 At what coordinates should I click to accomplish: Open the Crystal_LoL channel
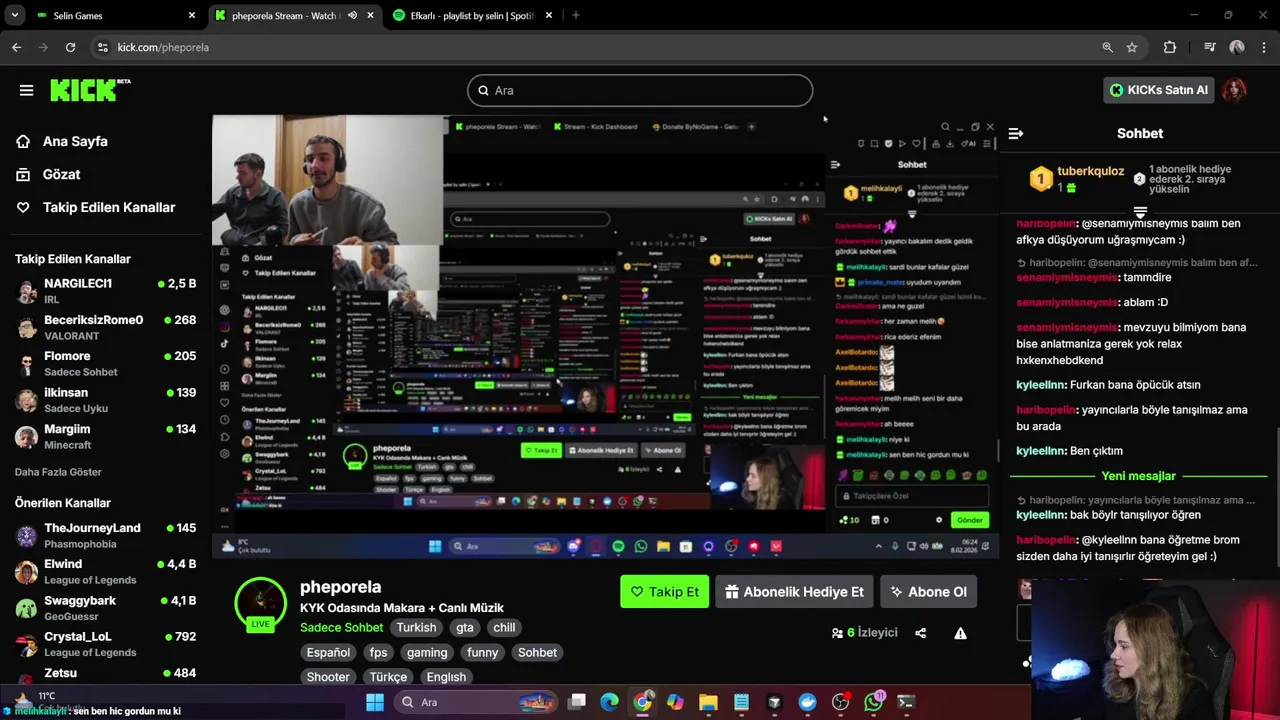pyautogui.click(x=106, y=644)
